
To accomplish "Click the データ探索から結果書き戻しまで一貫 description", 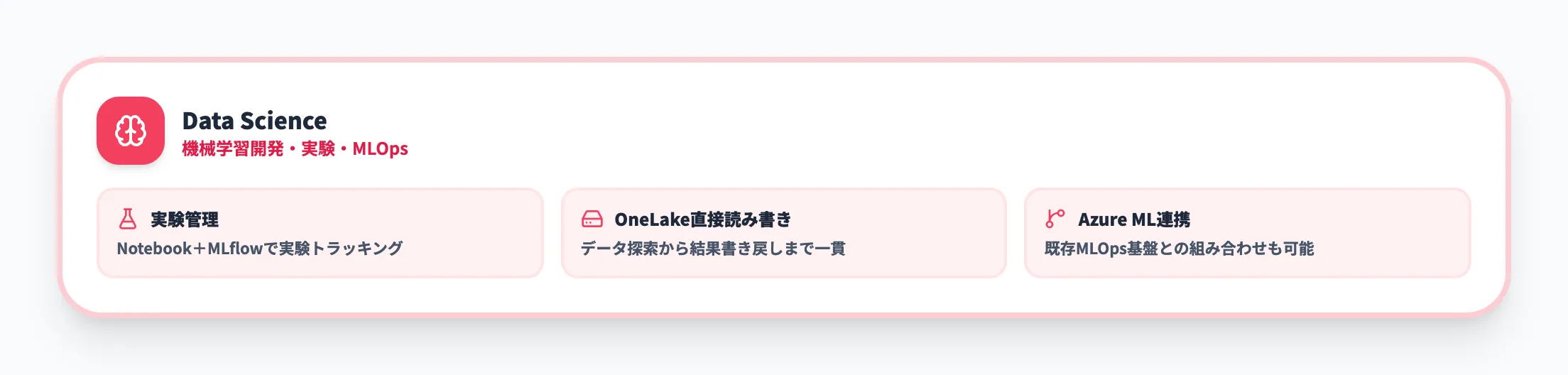I will tap(713, 249).
